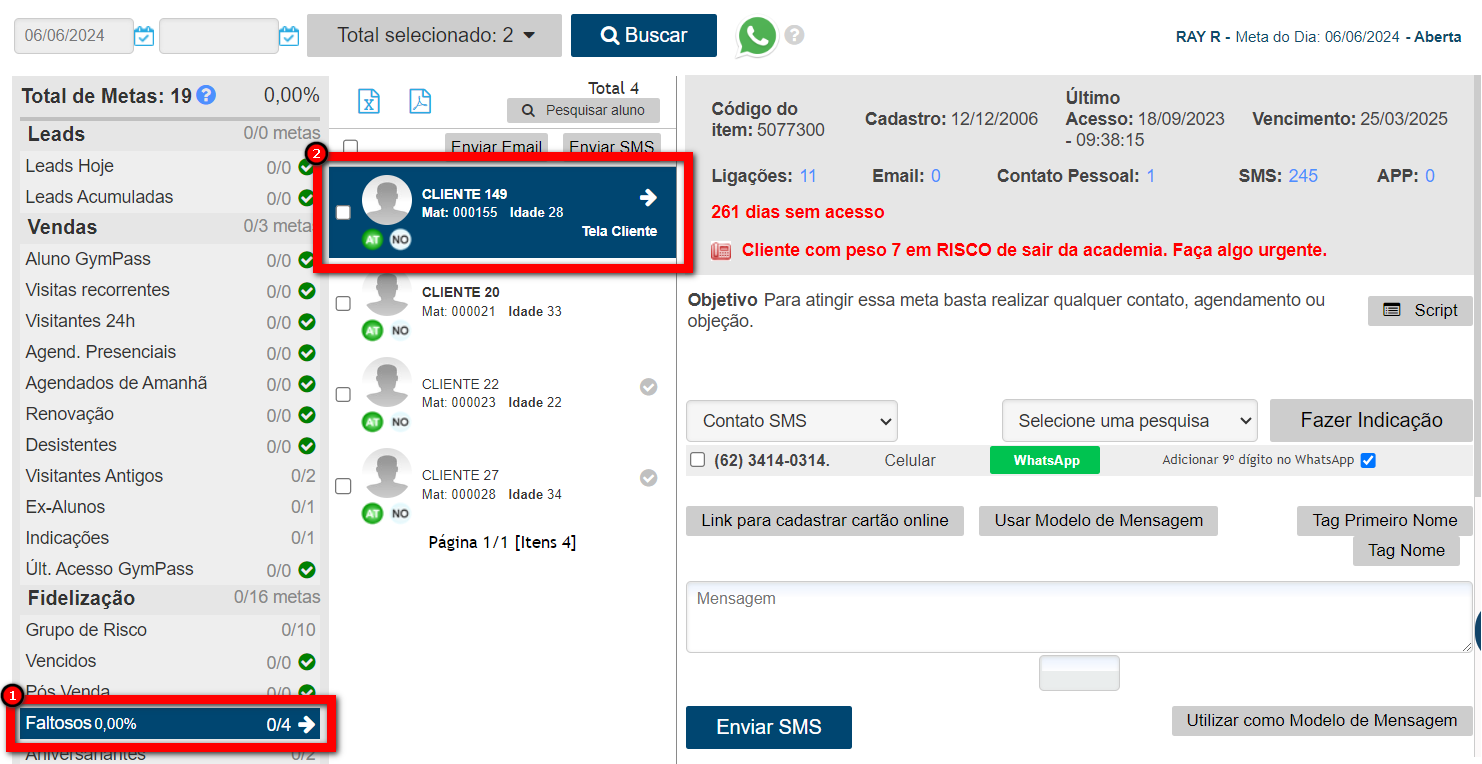Viewport: 1482px width, 764px height.
Task: Click help question mark beside Total de Metas
Action: point(206,96)
